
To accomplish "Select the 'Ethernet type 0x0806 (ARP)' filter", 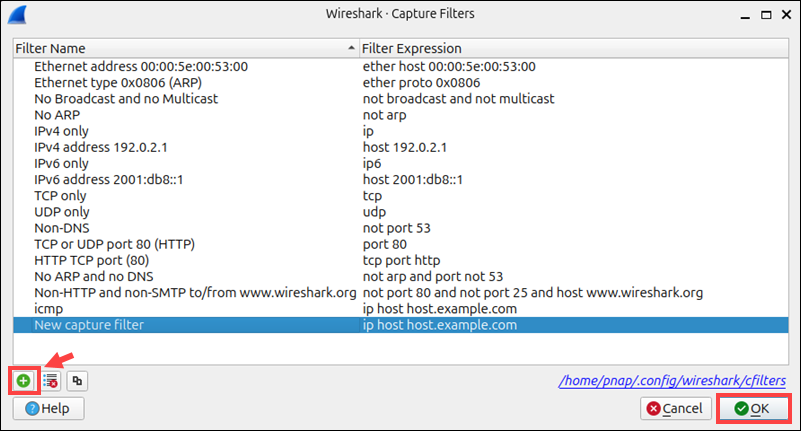I will pyautogui.click(x=118, y=83).
